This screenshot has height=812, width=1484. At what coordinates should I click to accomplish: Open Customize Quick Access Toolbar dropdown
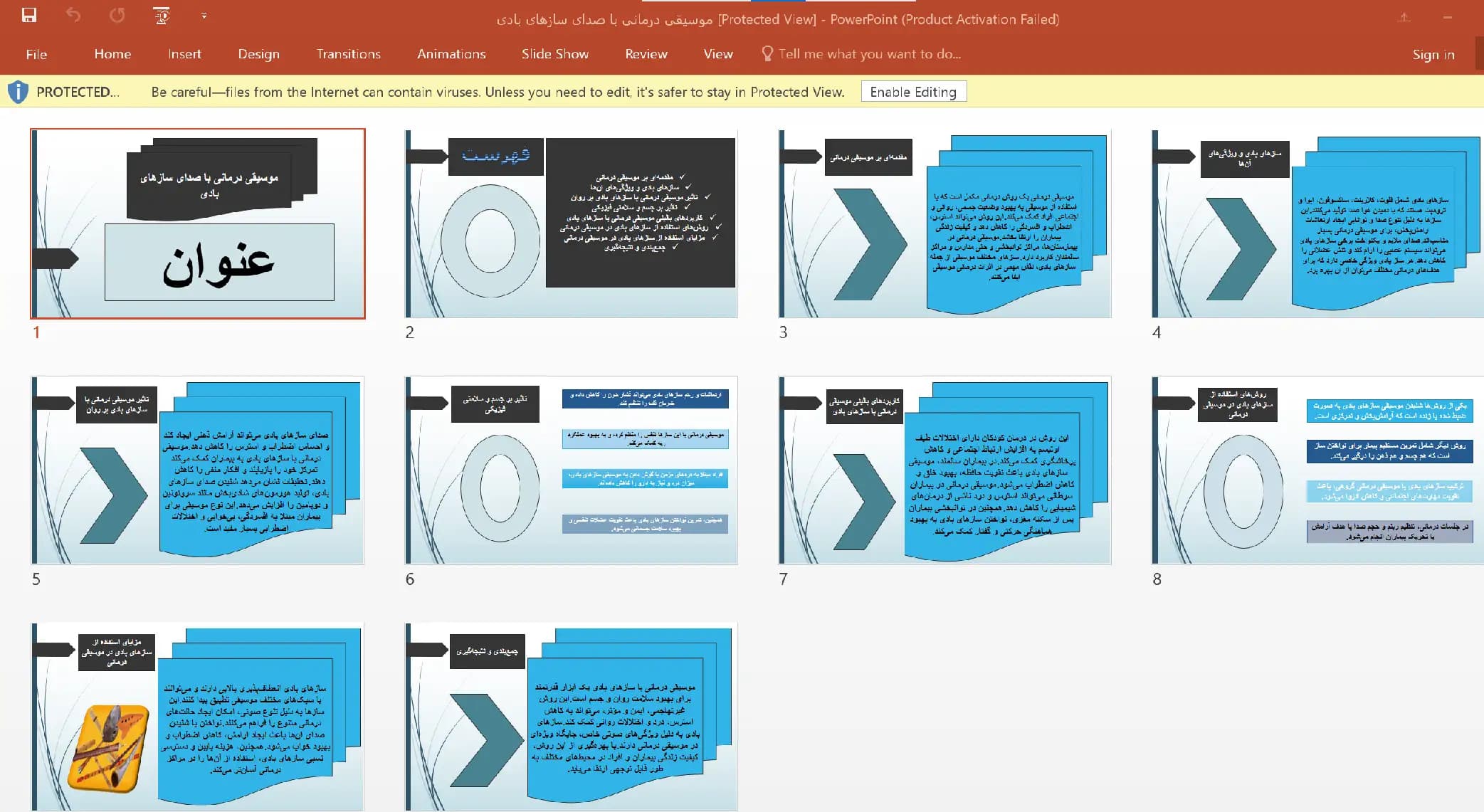tap(204, 16)
